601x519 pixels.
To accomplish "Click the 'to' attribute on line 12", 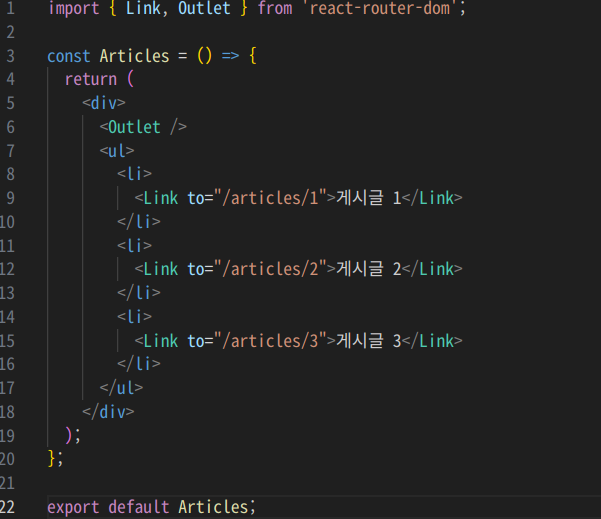I will (195, 269).
